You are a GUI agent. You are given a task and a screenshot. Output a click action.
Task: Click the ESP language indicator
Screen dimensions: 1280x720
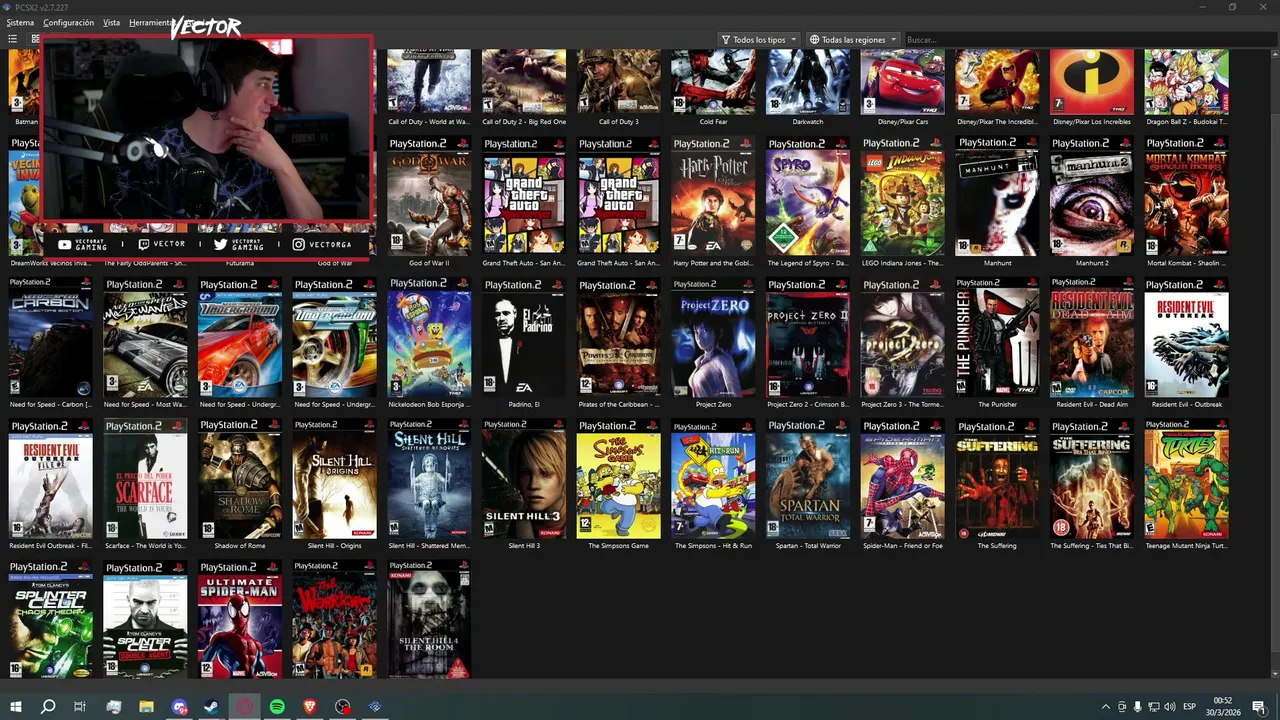click(x=1190, y=707)
